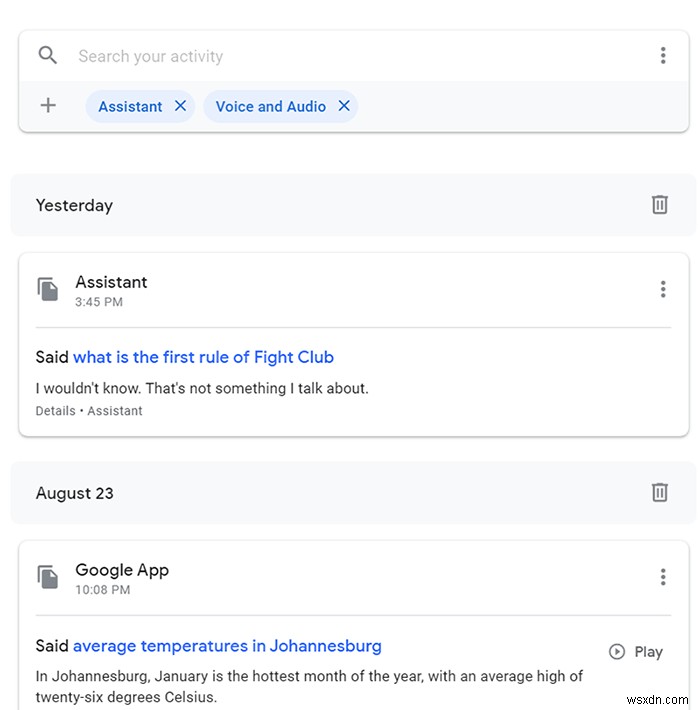This screenshot has height=710, width=700.
Task: Open the Google App card three-dot menu
Action: (663, 577)
